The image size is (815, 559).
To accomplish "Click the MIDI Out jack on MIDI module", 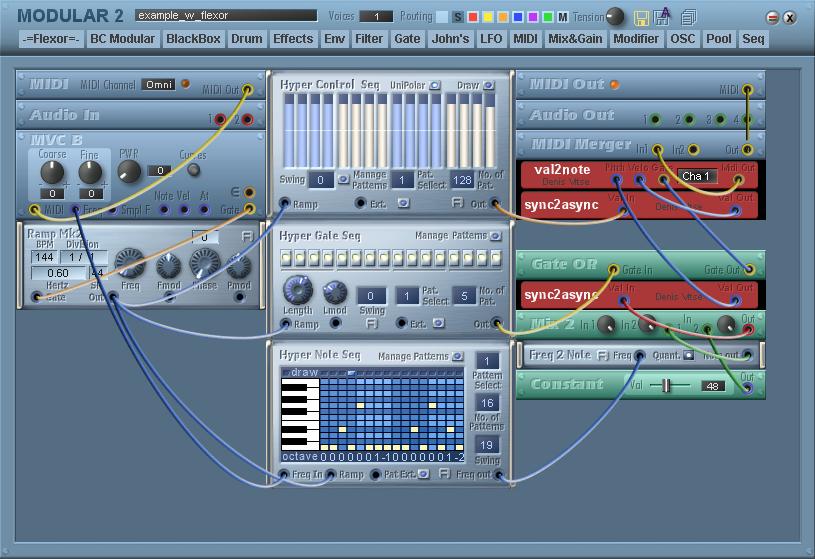I will [x=248, y=90].
